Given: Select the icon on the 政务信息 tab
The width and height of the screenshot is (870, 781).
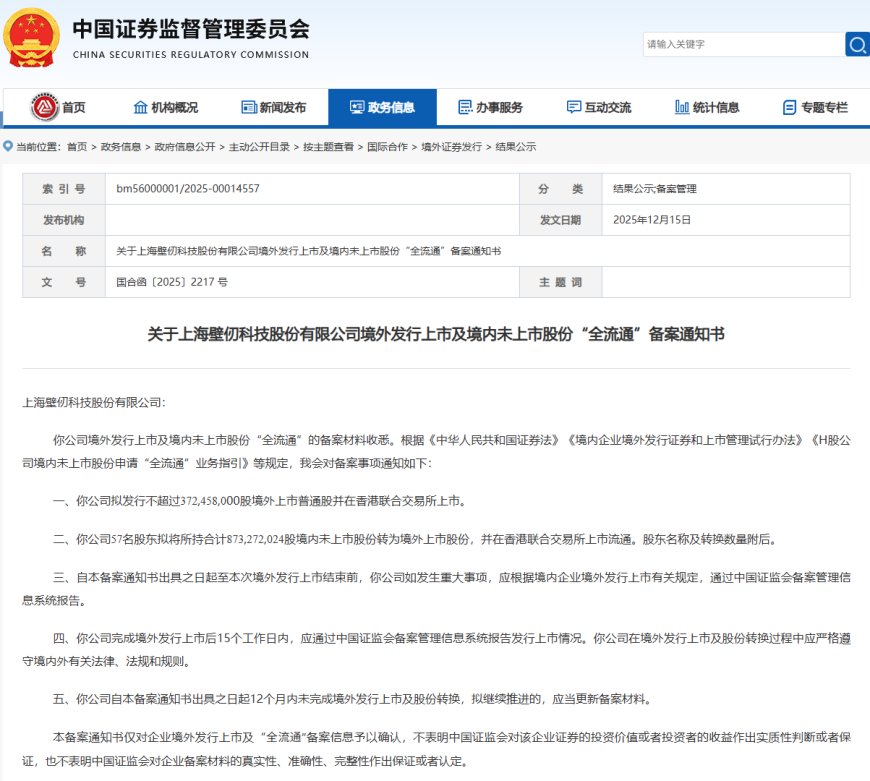Looking at the screenshot, I should (356, 107).
